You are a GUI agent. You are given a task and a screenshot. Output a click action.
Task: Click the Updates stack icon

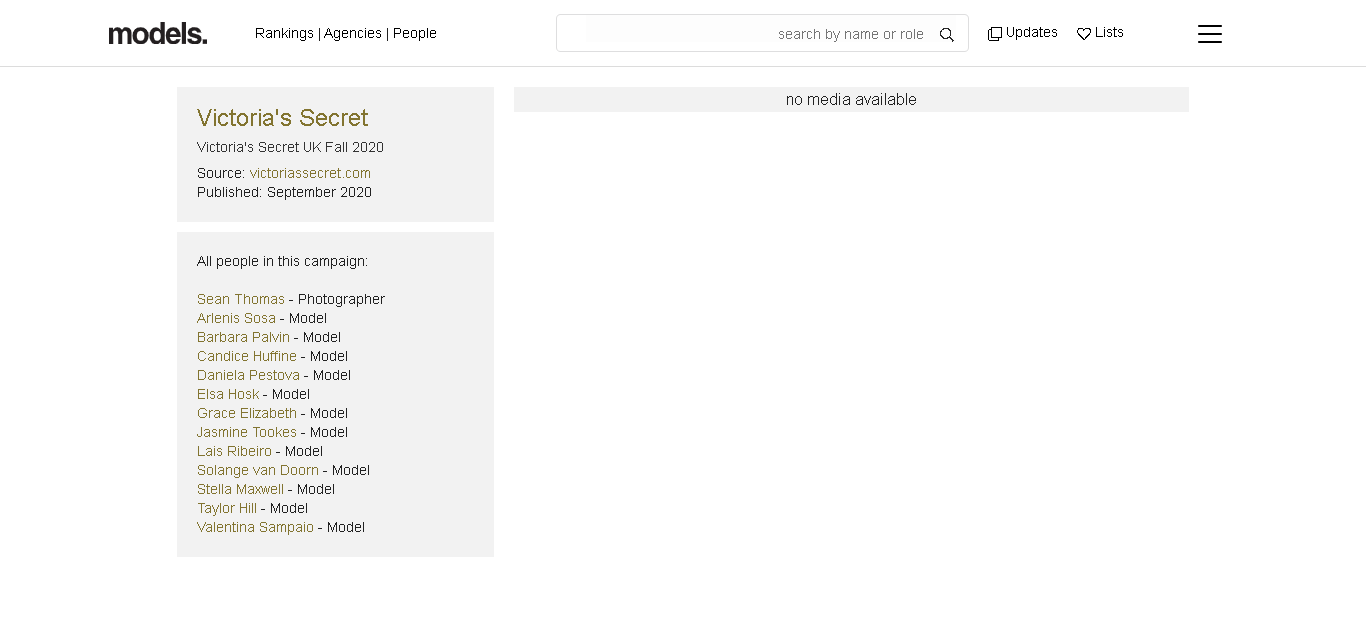[995, 34]
